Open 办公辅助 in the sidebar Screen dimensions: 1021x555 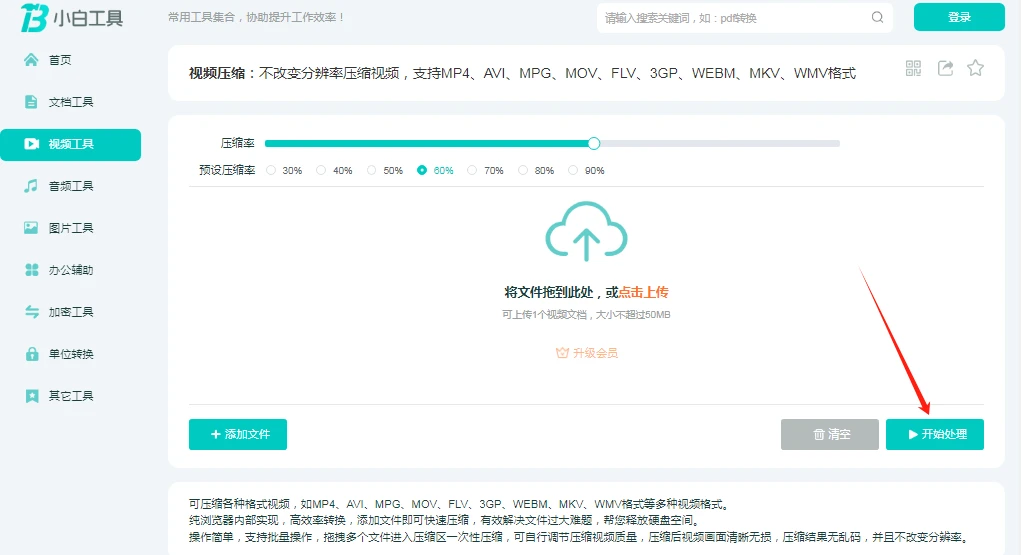point(70,270)
